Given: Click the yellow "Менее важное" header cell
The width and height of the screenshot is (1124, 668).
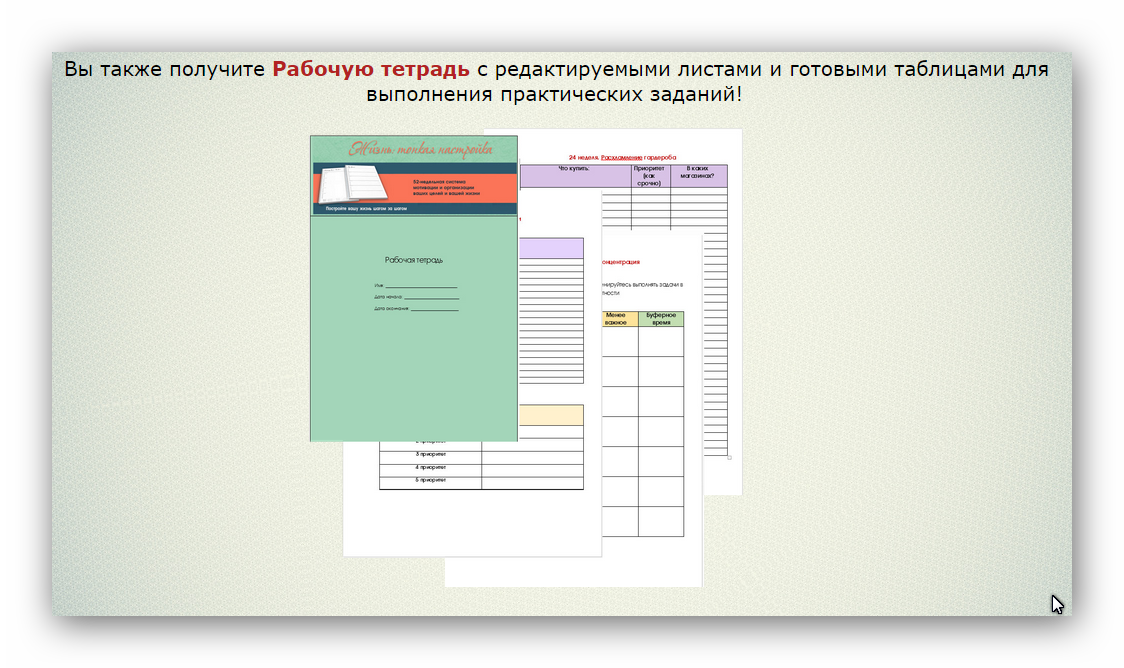Looking at the screenshot, I should (616, 319).
